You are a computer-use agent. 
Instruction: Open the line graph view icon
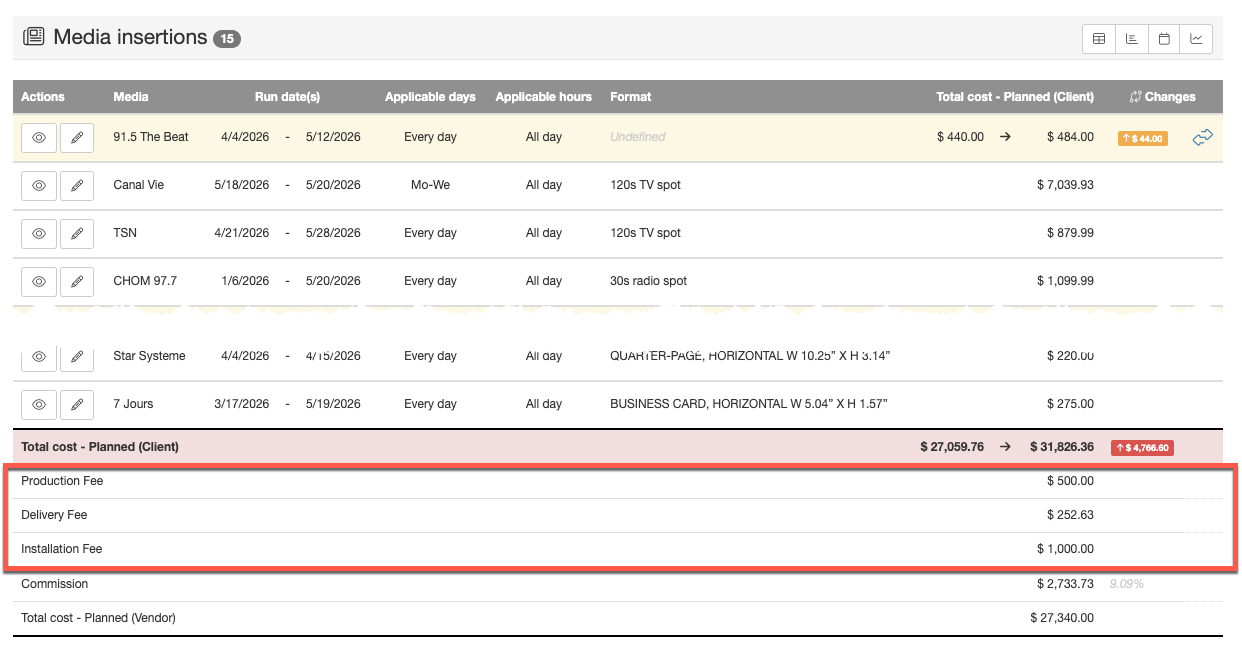pyautogui.click(x=1196, y=39)
